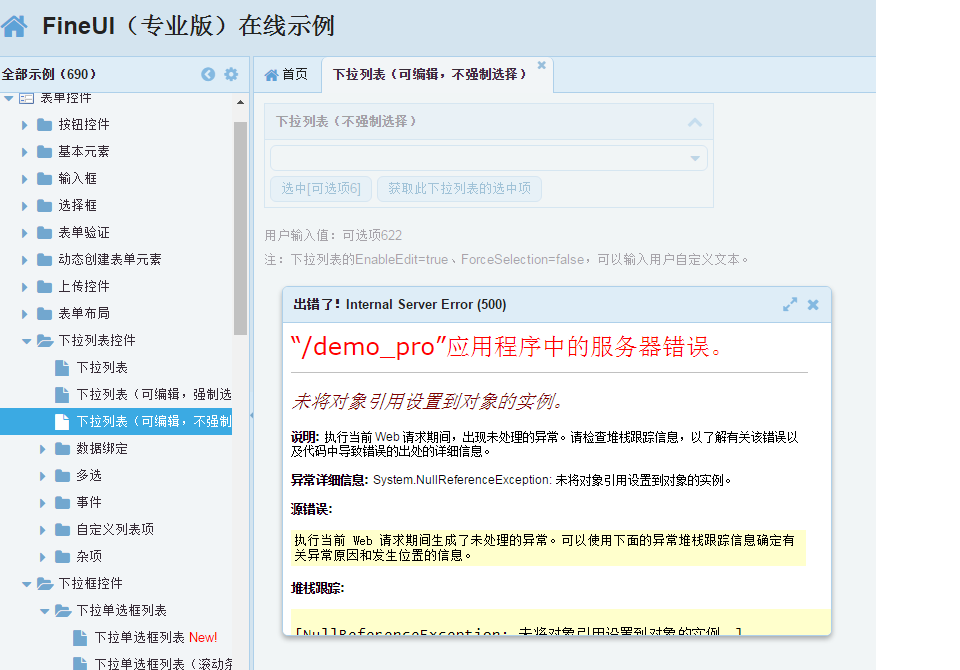960x670 pixels.
Task: Select the 下拉列表（可编辑，不强制选择） tab
Action: pos(430,75)
